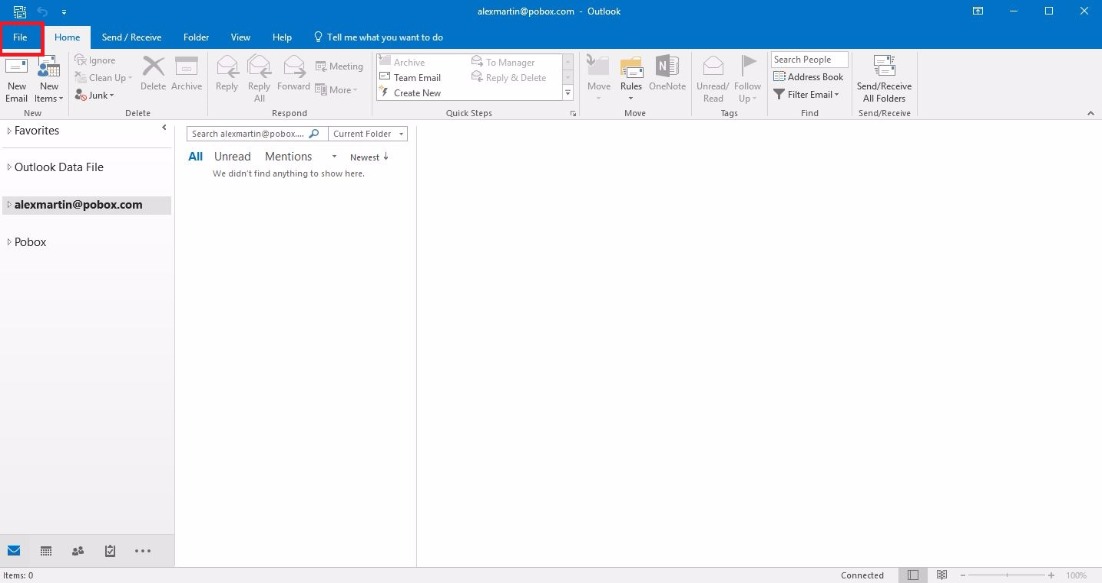Choose the Create New quick step
The width and height of the screenshot is (1102, 583).
point(410,93)
